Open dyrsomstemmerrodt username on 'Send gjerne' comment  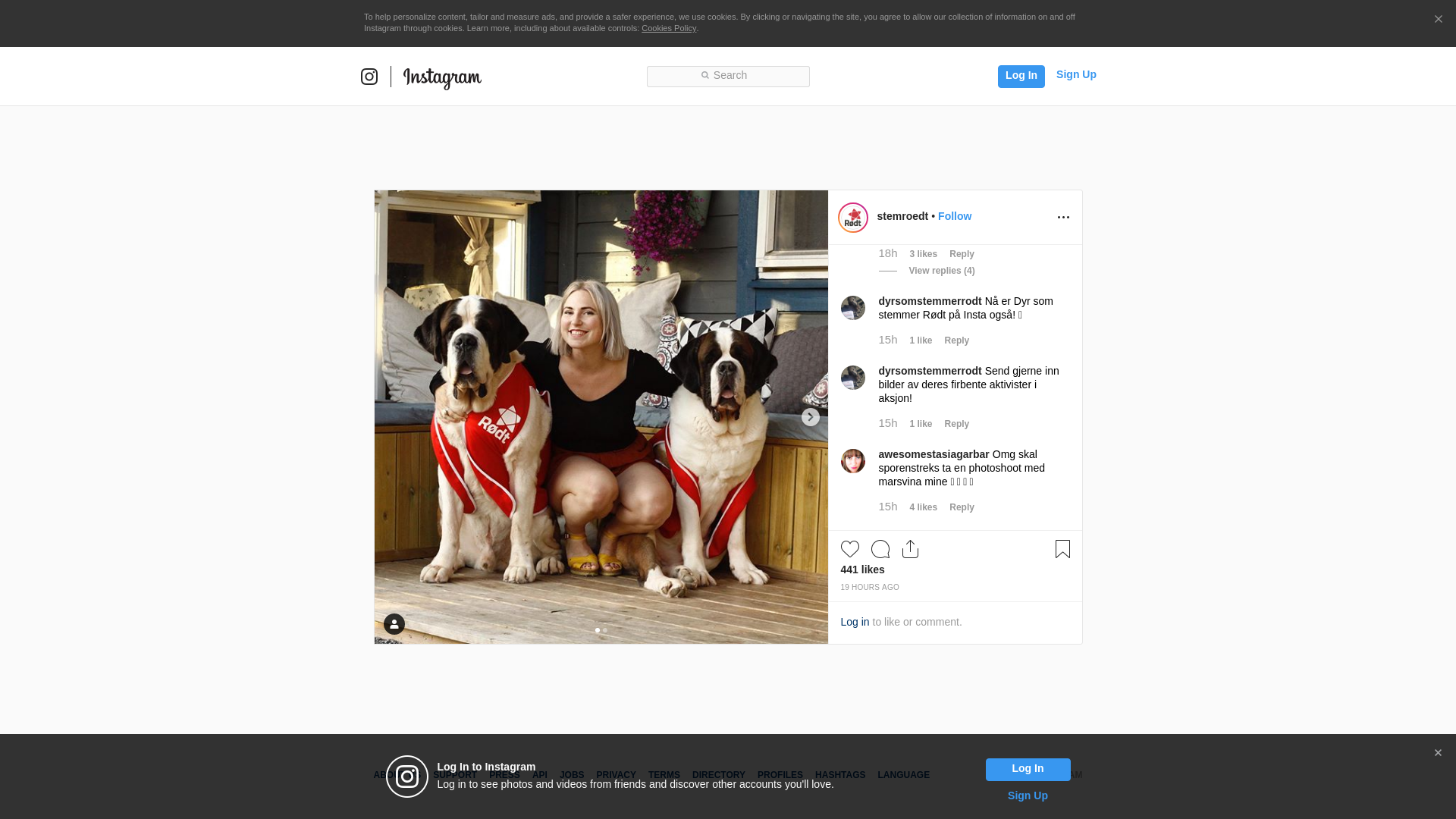(x=930, y=371)
